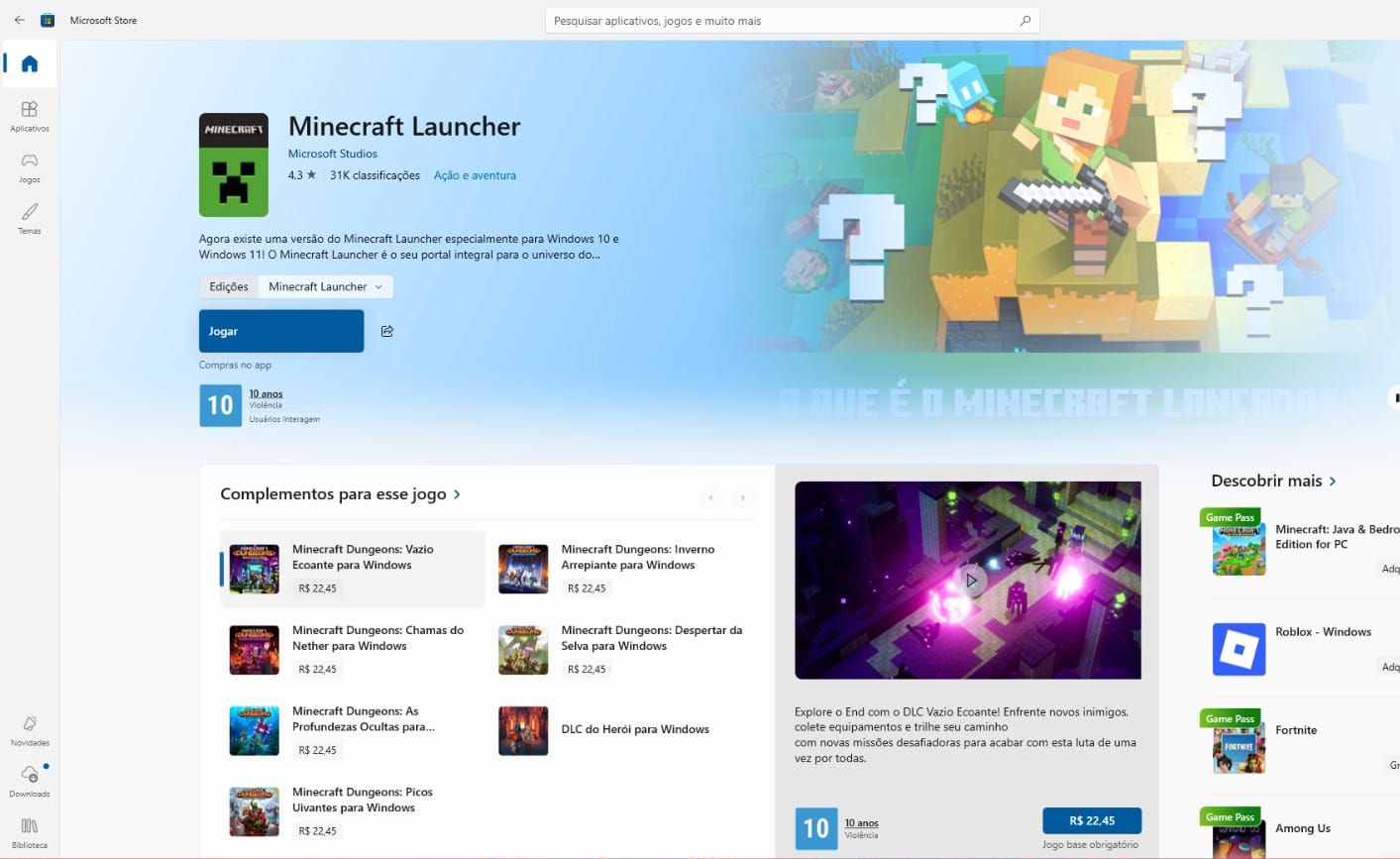The width and height of the screenshot is (1400, 859).
Task: Select Minecraft Dungeons: As Profundezas Ocultas add-on
Action: pos(353,731)
